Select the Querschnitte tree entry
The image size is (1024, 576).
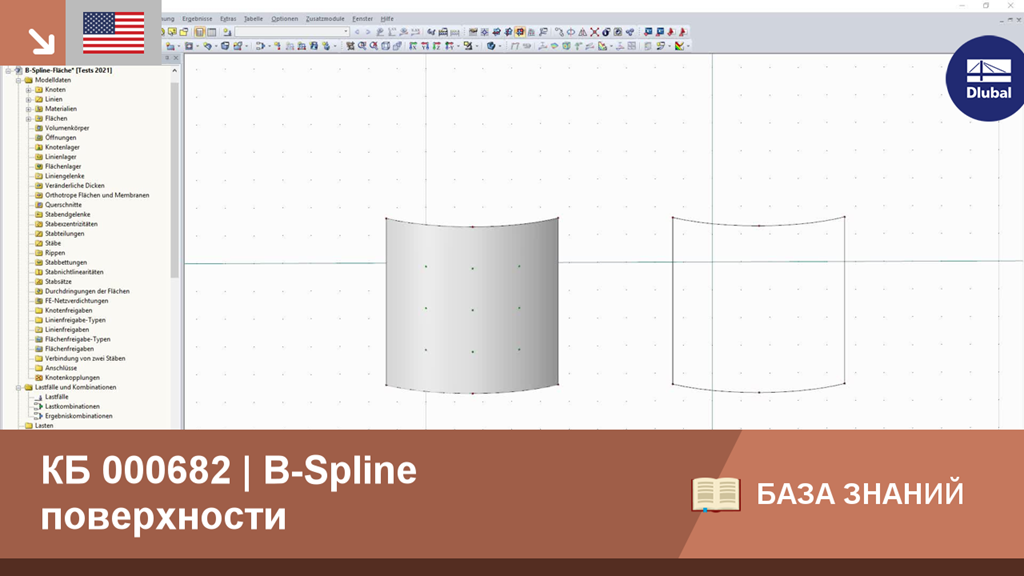click(x=63, y=205)
